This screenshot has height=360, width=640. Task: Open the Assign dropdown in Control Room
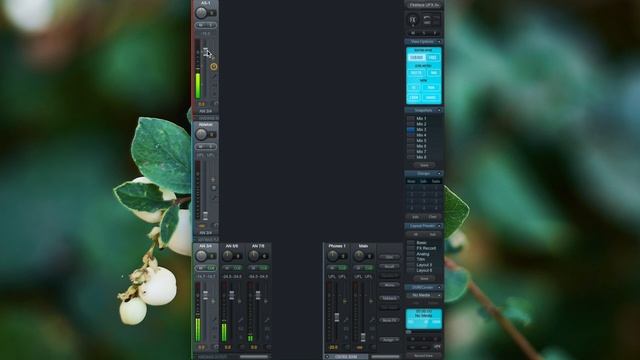[x=389, y=340]
